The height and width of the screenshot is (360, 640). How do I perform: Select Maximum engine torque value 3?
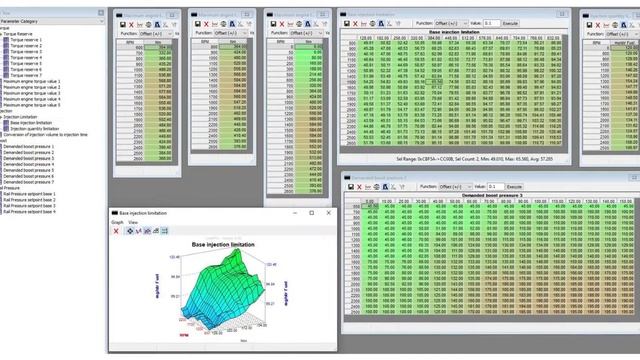click(32, 93)
